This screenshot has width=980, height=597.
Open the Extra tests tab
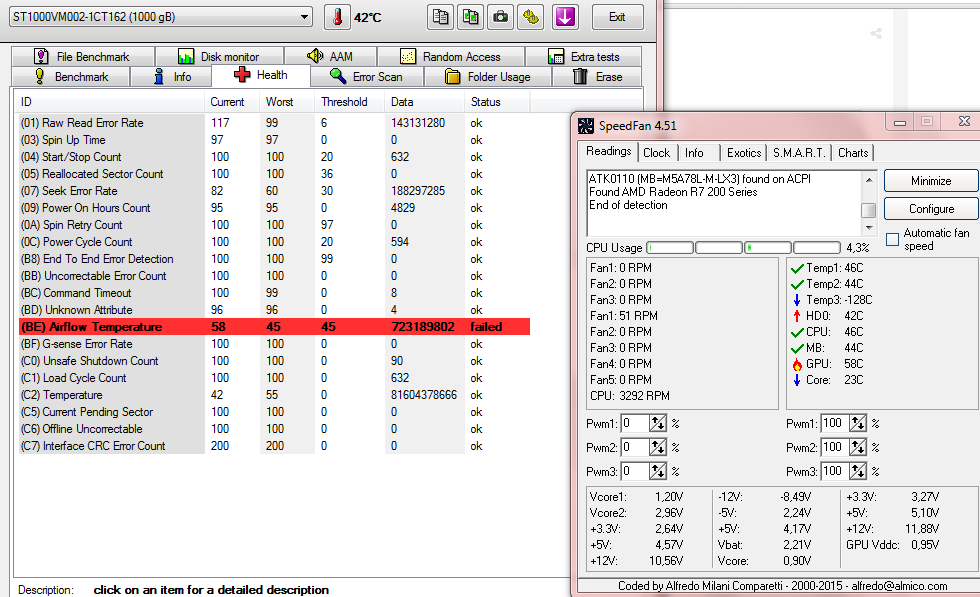tap(583, 56)
